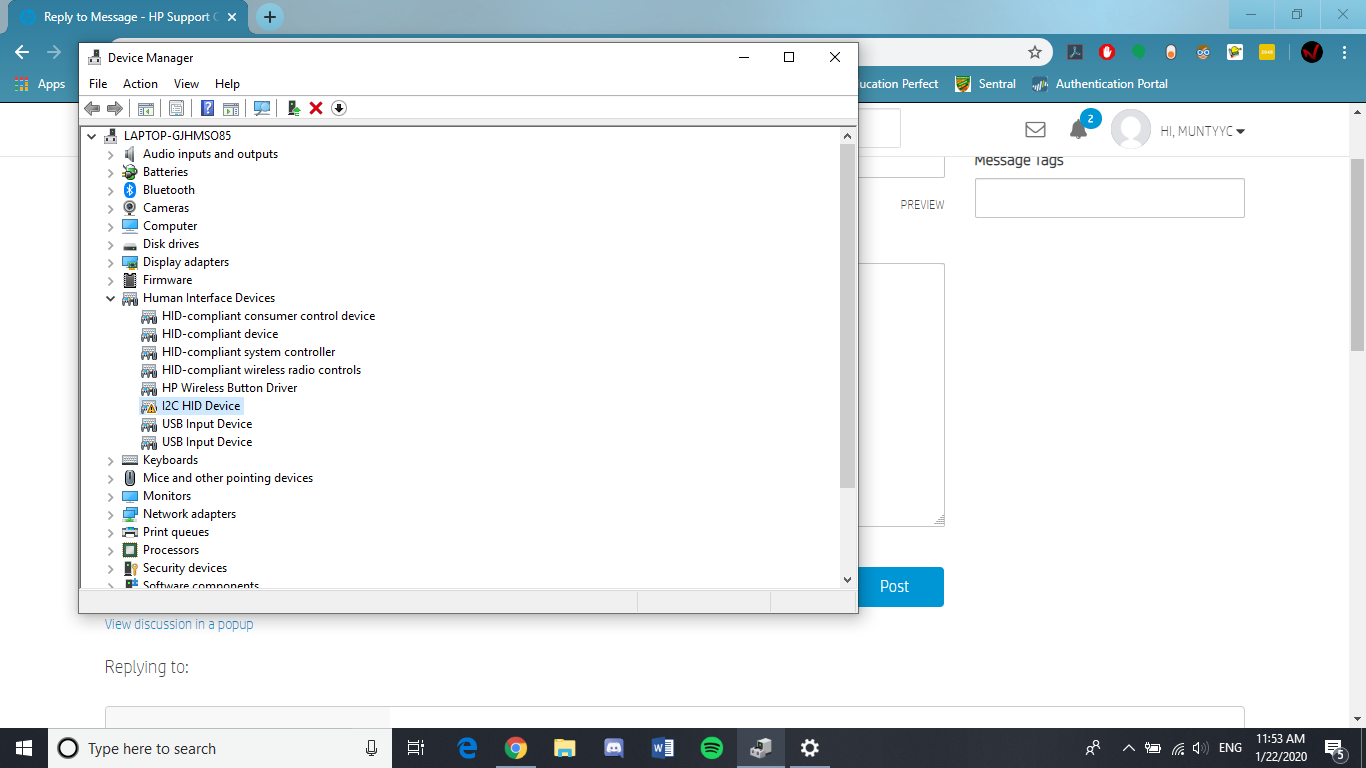Screen dimensions: 1366x768
Task: Expand the Display adapters category
Action: (x=111, y=261)
